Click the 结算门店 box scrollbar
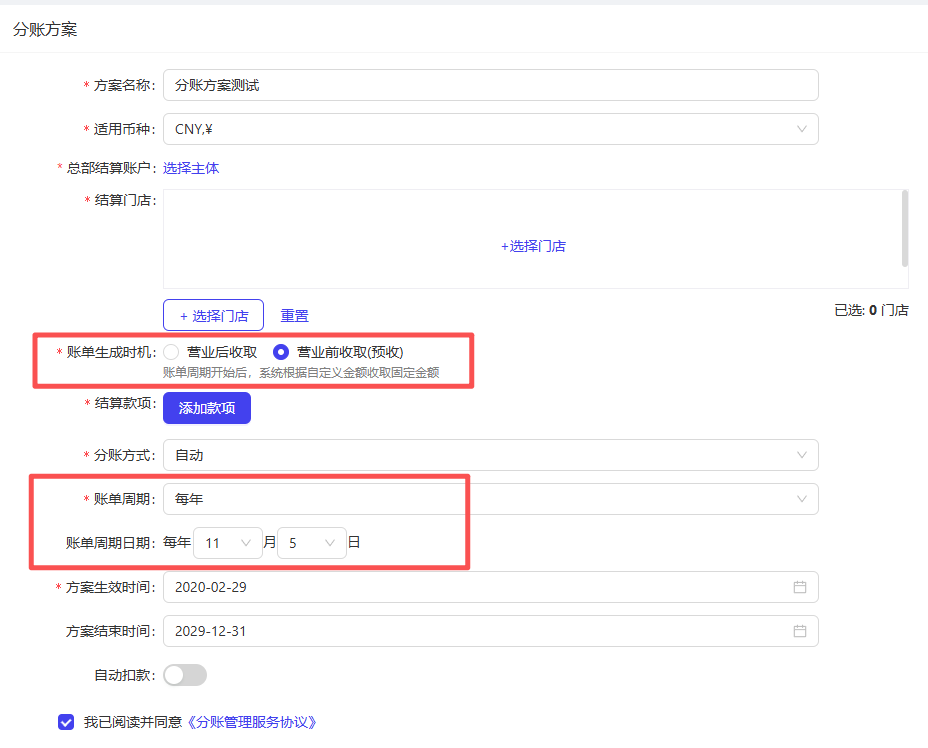928x748 pixels. [905, 227]
